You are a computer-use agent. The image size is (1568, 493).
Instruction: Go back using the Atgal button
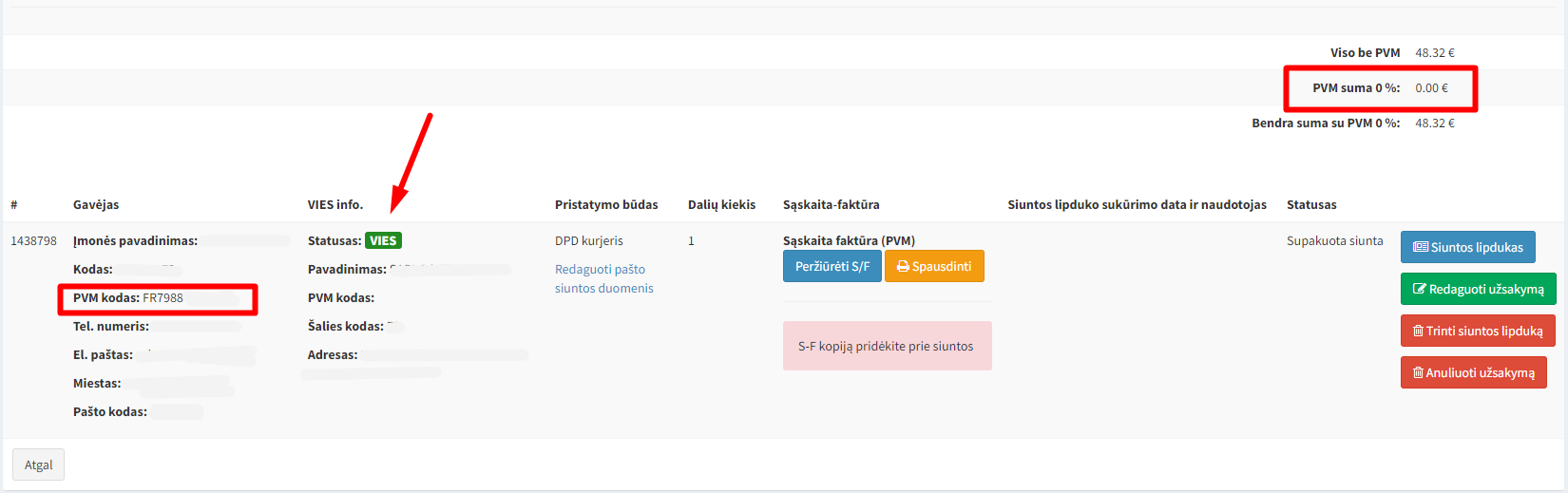[x=38, y=465]
